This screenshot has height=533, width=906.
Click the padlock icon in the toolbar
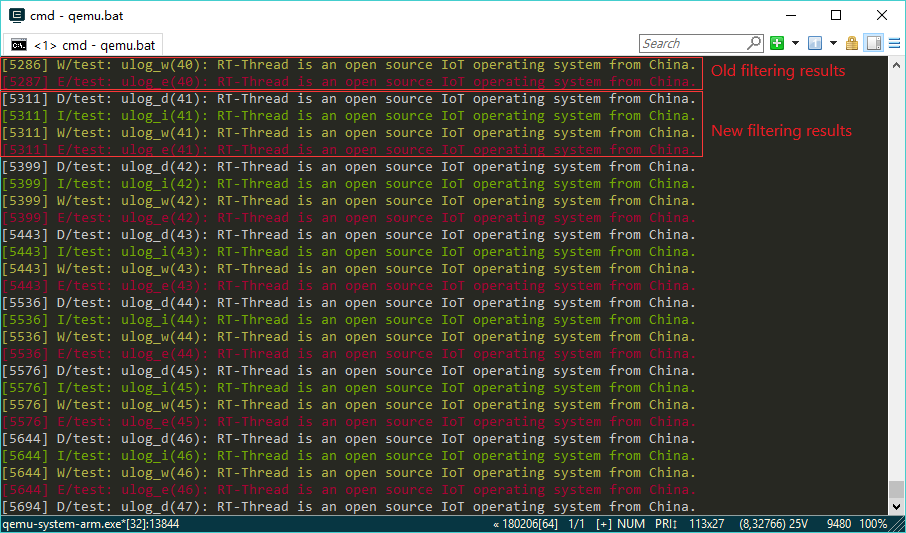852,43
